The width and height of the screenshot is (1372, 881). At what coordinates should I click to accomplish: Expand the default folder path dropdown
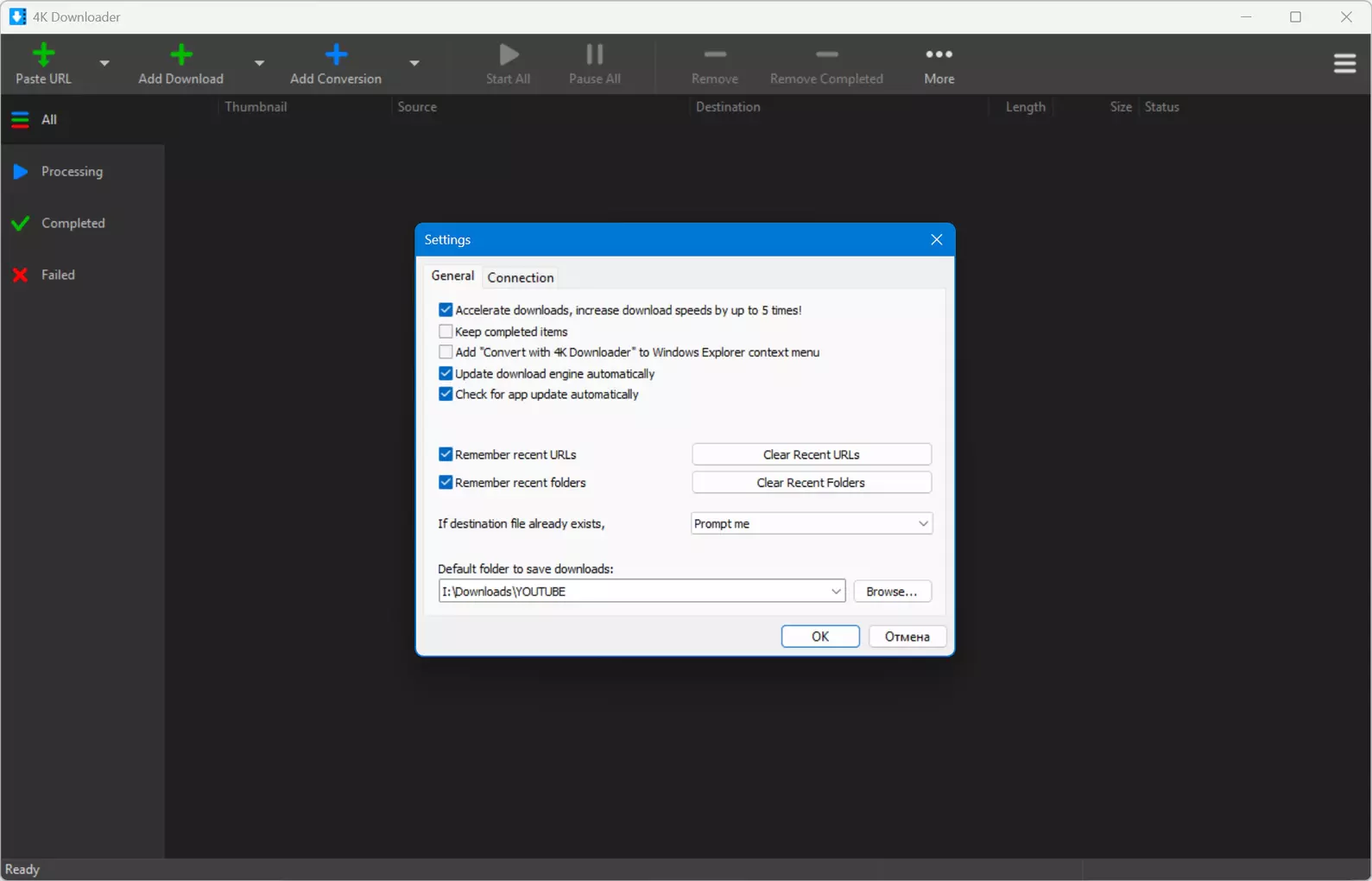(x=836, y=592)
